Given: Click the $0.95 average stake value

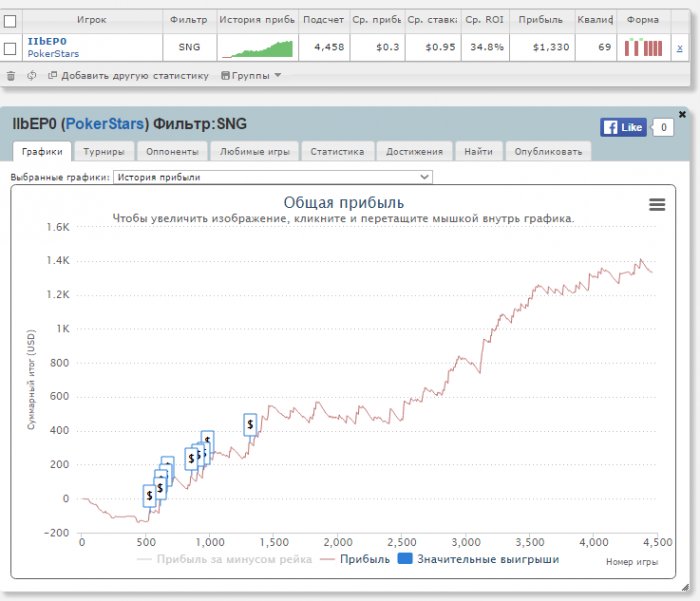Looking at the screenshot, I should coord(440,47).
